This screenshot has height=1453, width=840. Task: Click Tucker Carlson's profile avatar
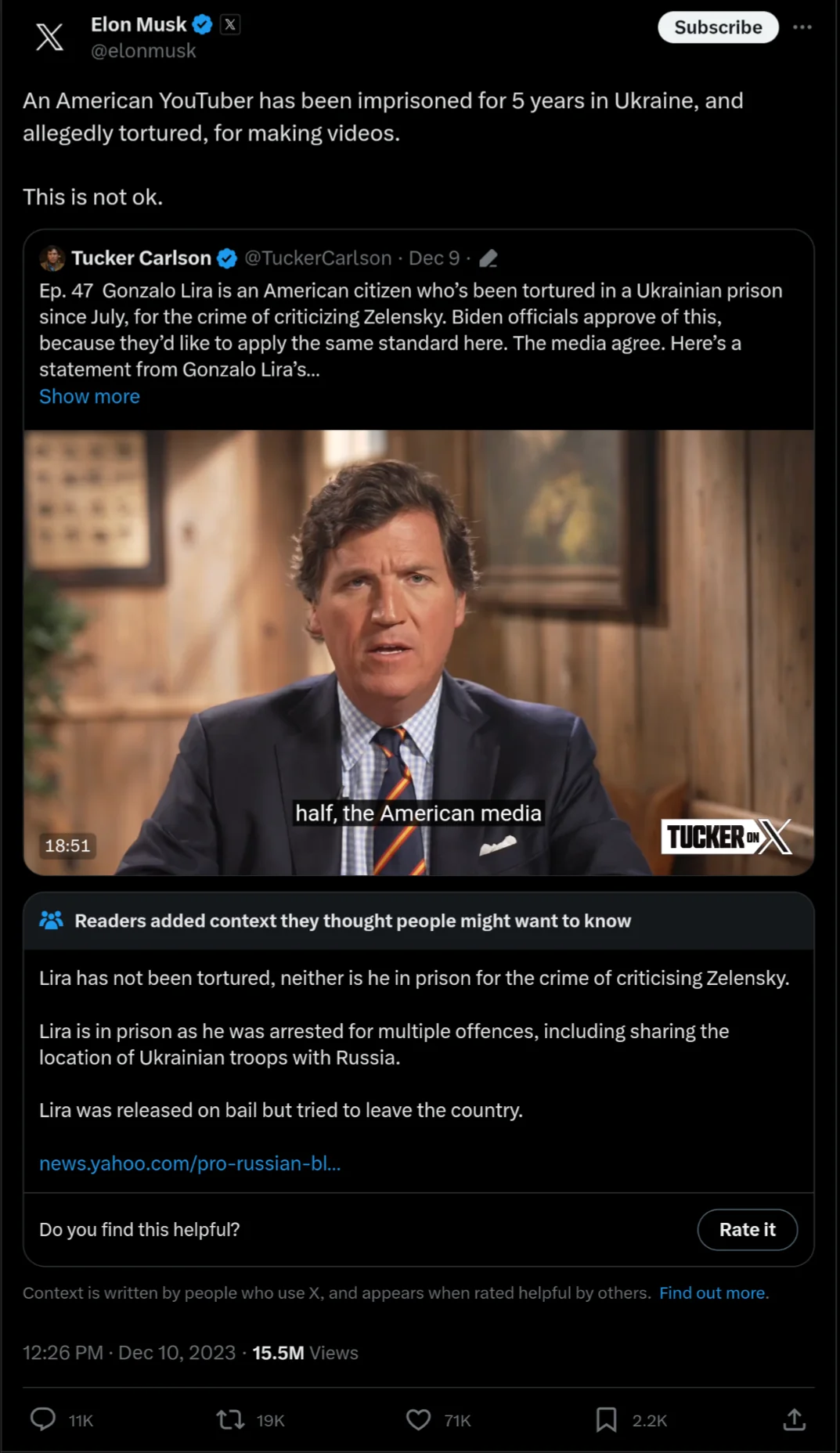point(52,258)
